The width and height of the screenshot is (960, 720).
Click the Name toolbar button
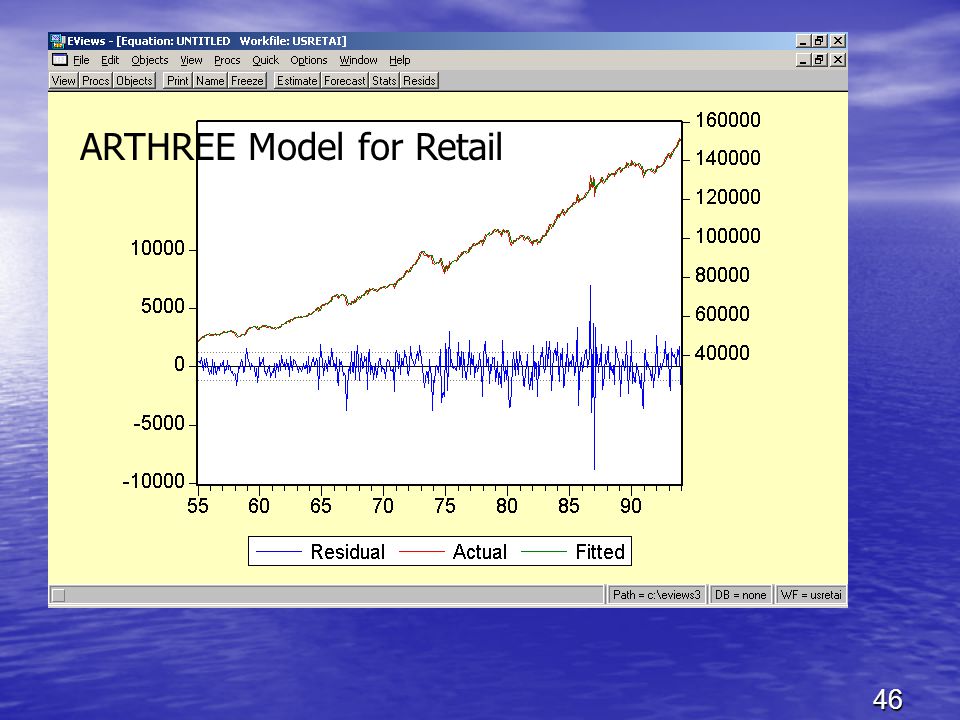(x=210, y=81)
